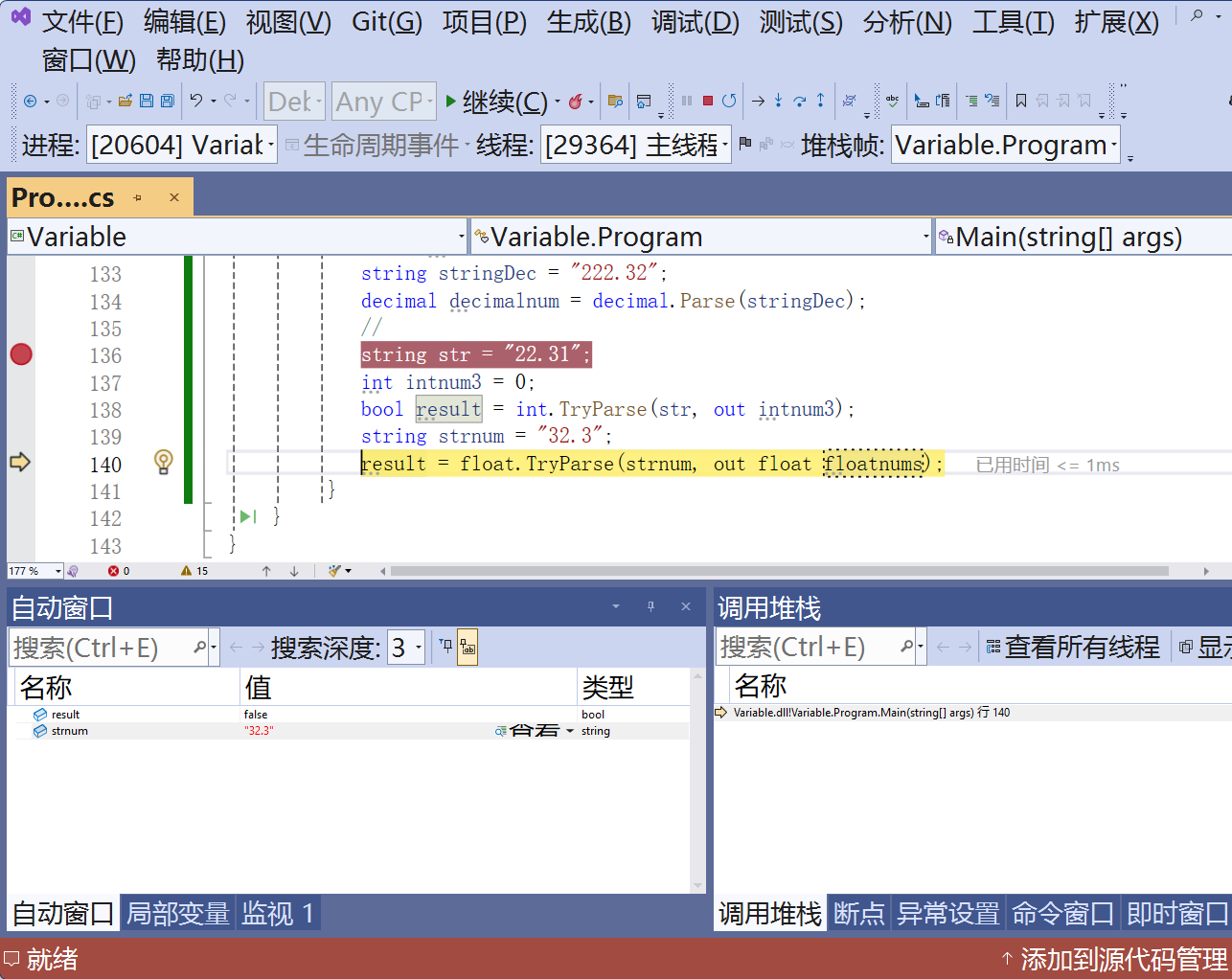Toggle the bookmark icon in the toolbar
The image size is (1232, 979).
click(1023, 100)
